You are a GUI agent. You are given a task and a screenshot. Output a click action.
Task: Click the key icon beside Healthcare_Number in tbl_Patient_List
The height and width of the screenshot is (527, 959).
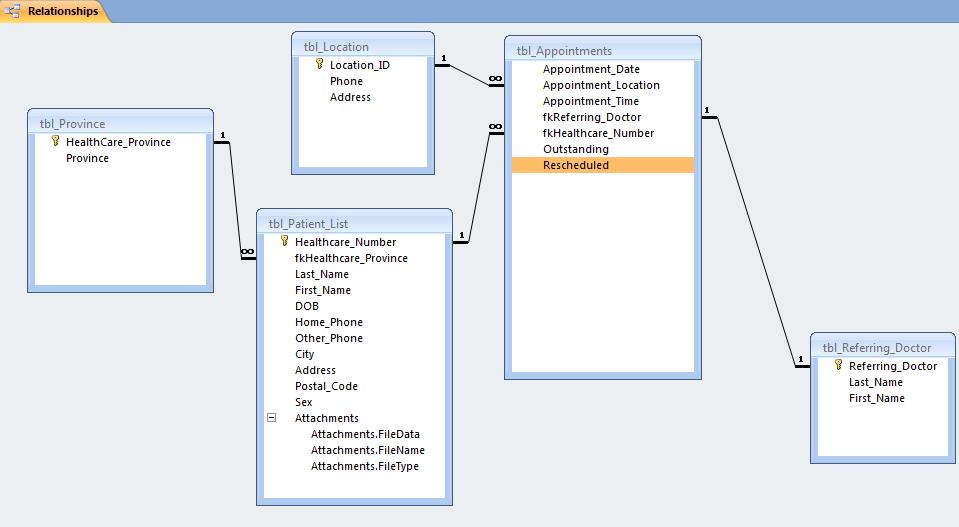(x=284, y=241)
